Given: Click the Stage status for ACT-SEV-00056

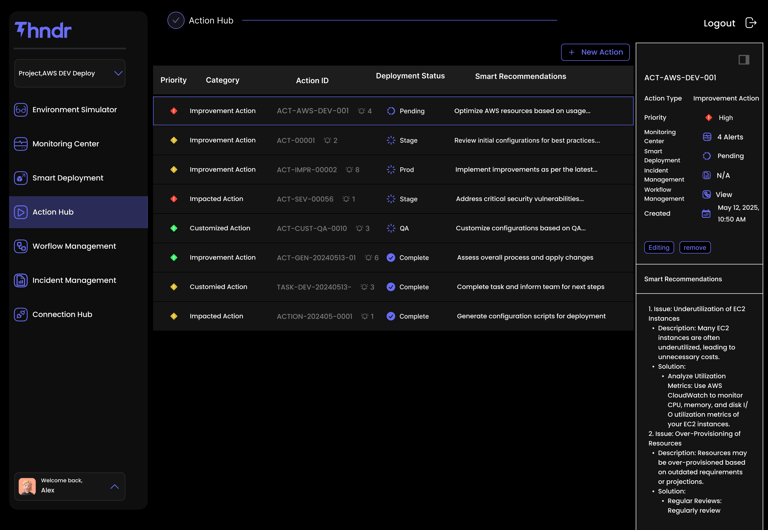Looking at the screenshot, I should pos(408,199).
